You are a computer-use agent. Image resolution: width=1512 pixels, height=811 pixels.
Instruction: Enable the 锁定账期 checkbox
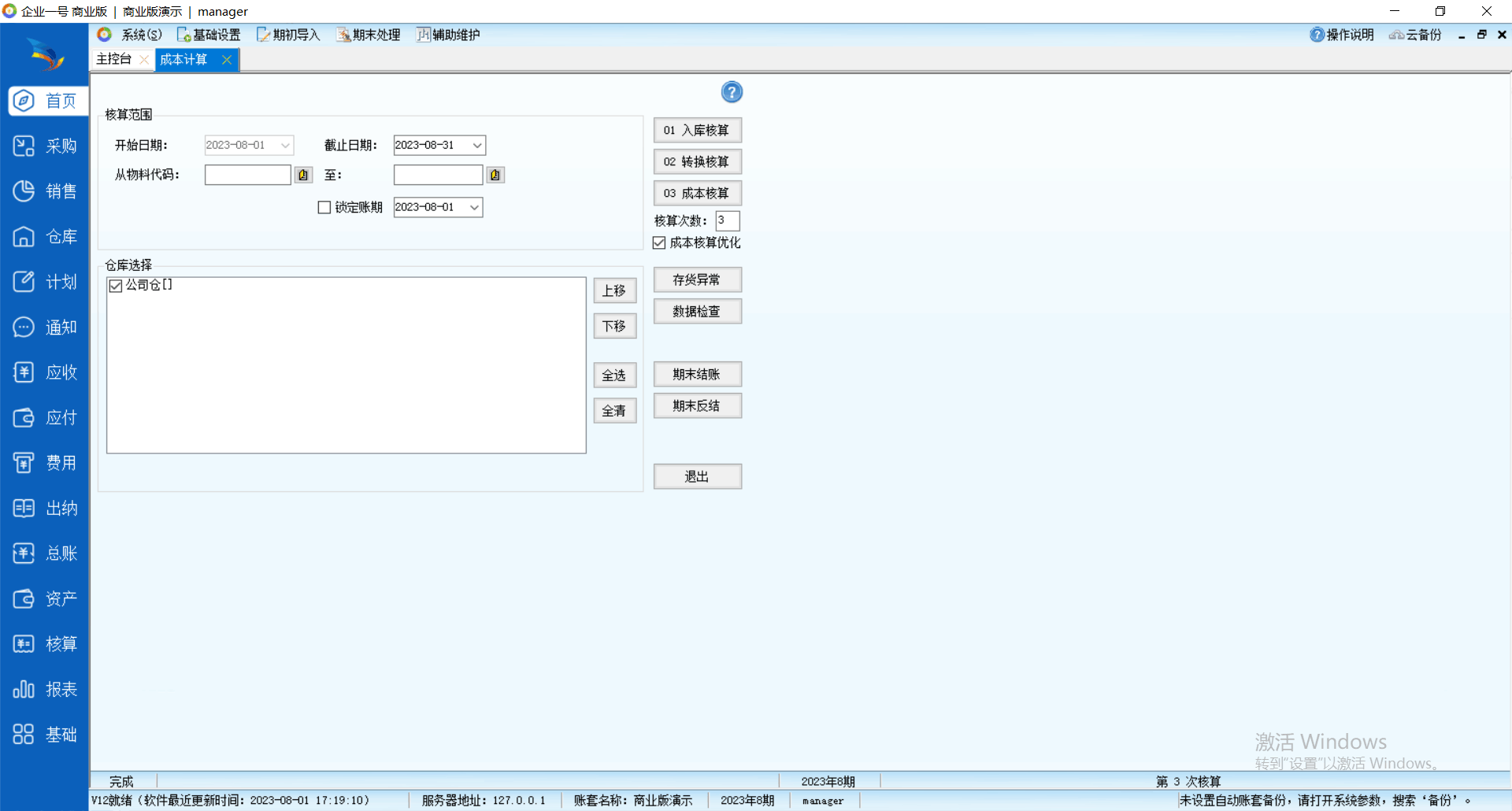[x=324, y=207]
